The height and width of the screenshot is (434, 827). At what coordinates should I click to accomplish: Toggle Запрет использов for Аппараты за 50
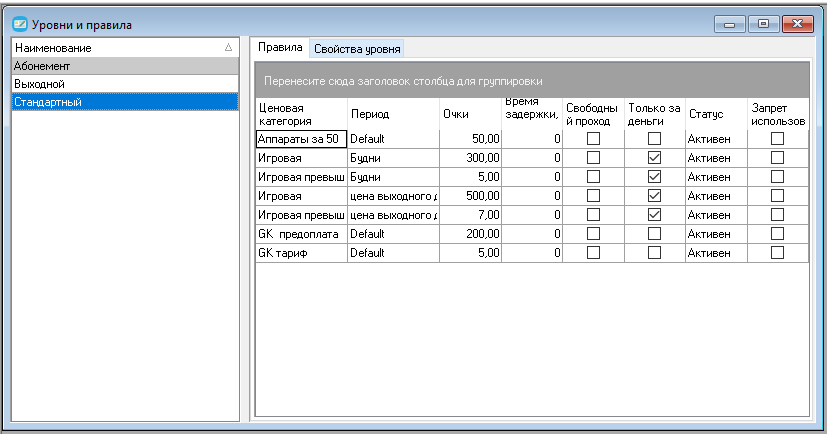click(x=777, y=139)
